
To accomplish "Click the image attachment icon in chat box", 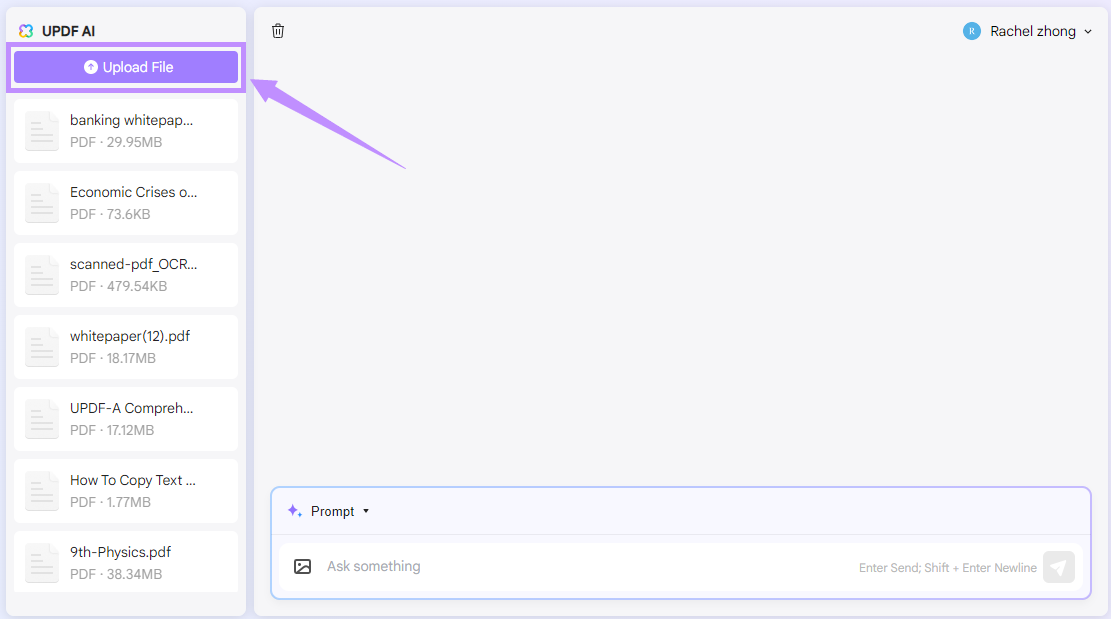I will coord(303,567).
